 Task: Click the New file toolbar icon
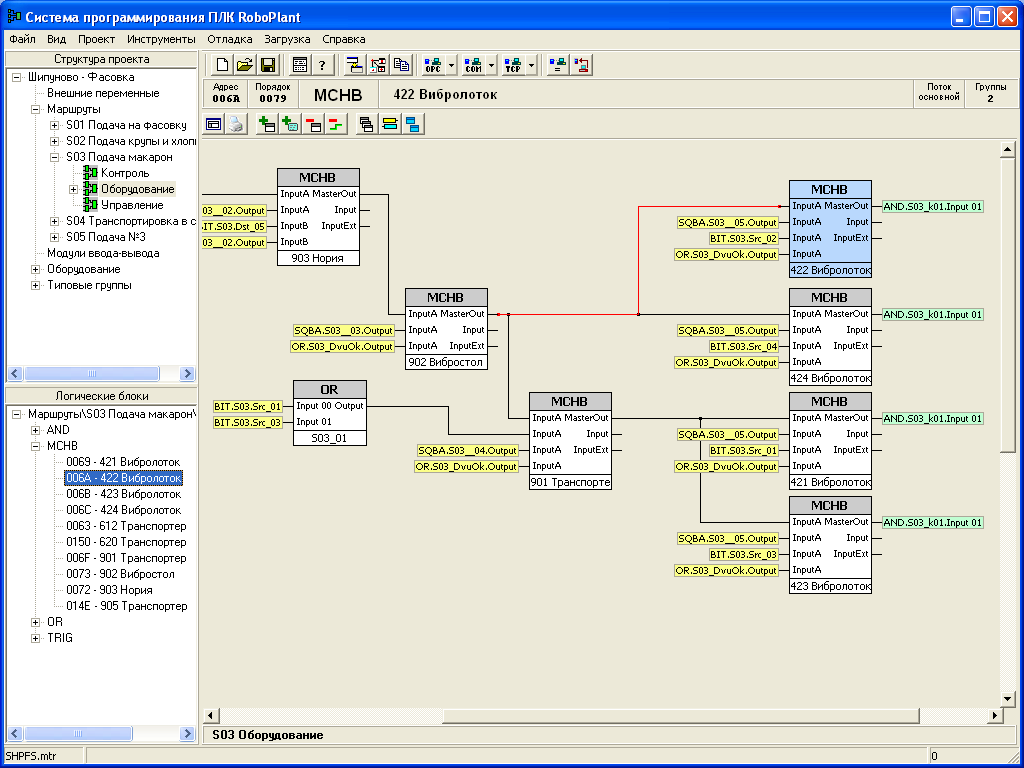coord(222,65)
